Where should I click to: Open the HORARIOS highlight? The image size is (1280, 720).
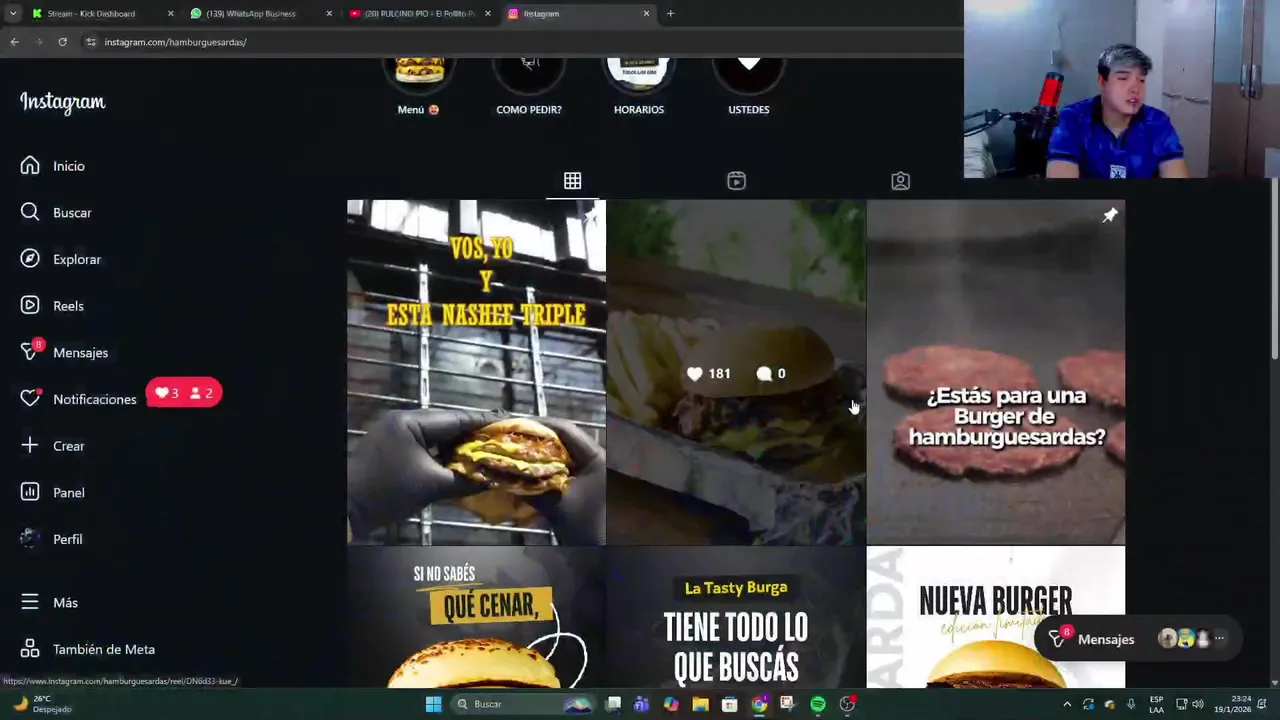point(639,85)
